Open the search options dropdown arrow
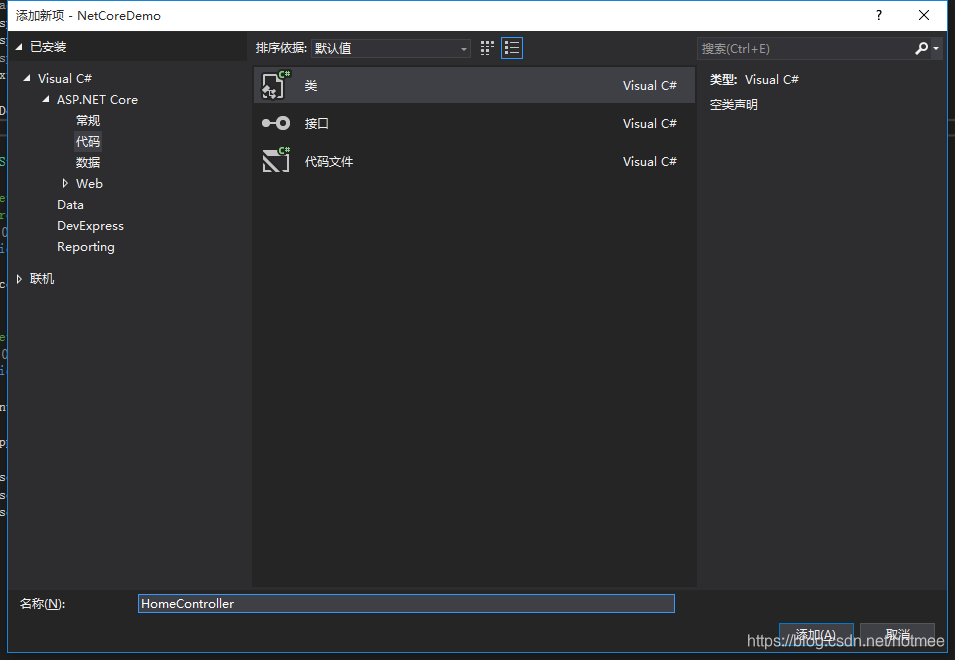This screenshot has width=955, height=660. pyautogui.click(x=936, y=48)
